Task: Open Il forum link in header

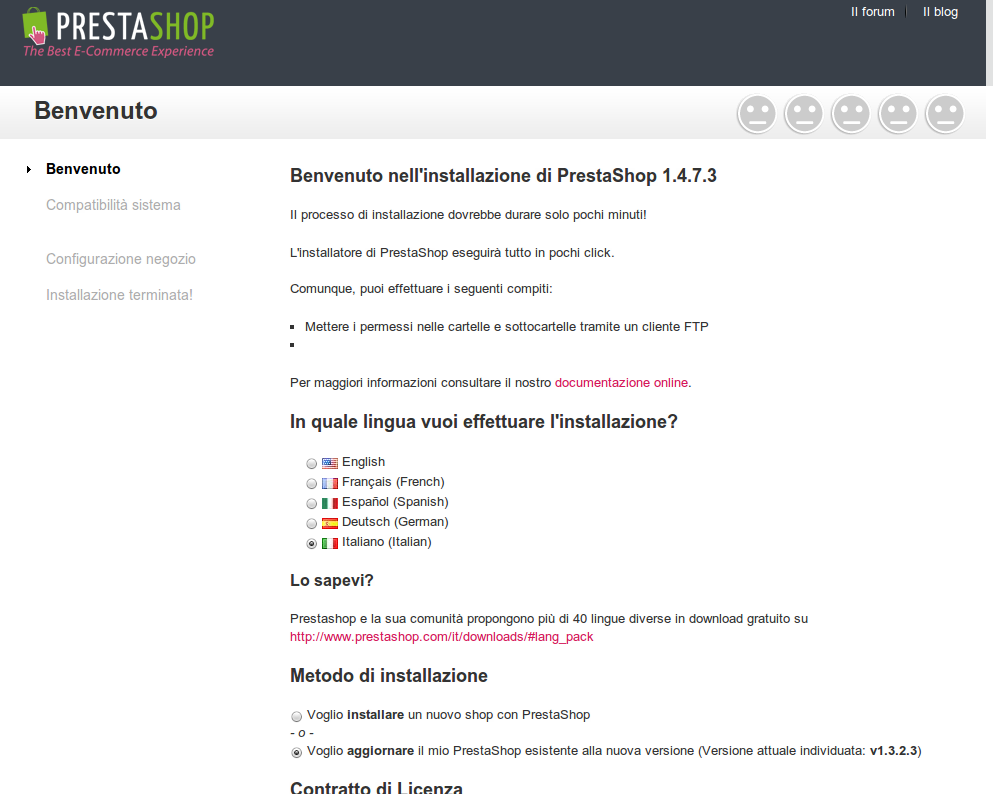Action: (873, 12)
